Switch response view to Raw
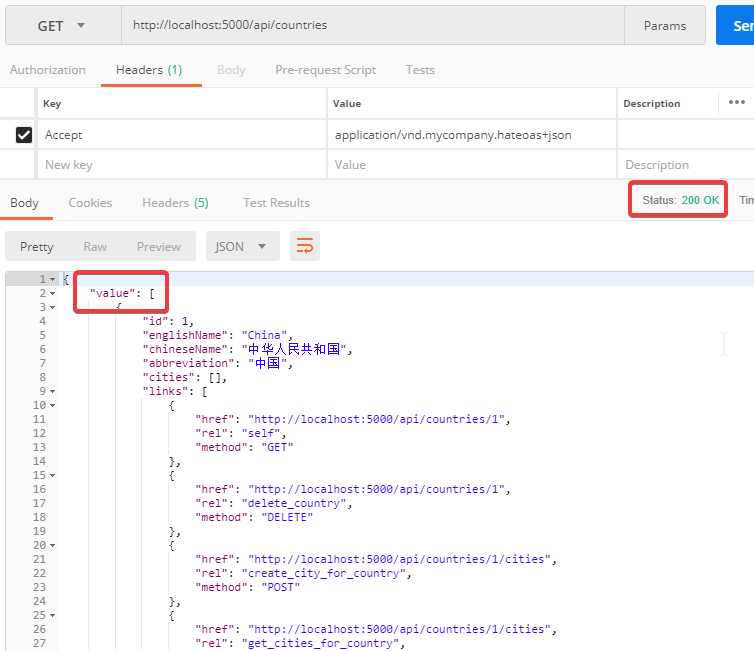 pyautogui.click(x=95, y=246)
